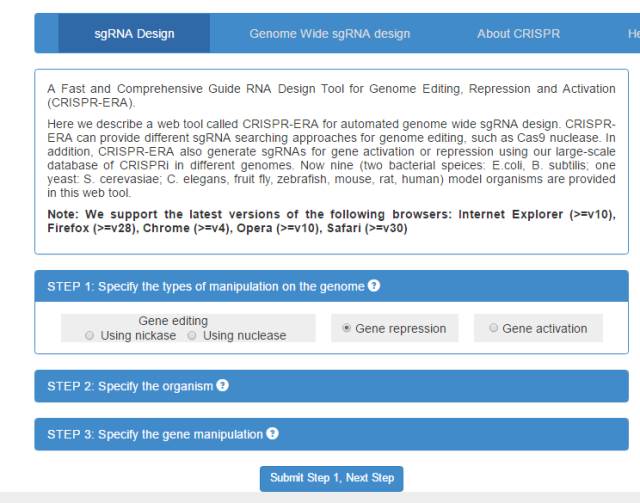Viewport: 640px width, 503px height.
Task: Select the Using nuclease radio button
Action: 192,336
